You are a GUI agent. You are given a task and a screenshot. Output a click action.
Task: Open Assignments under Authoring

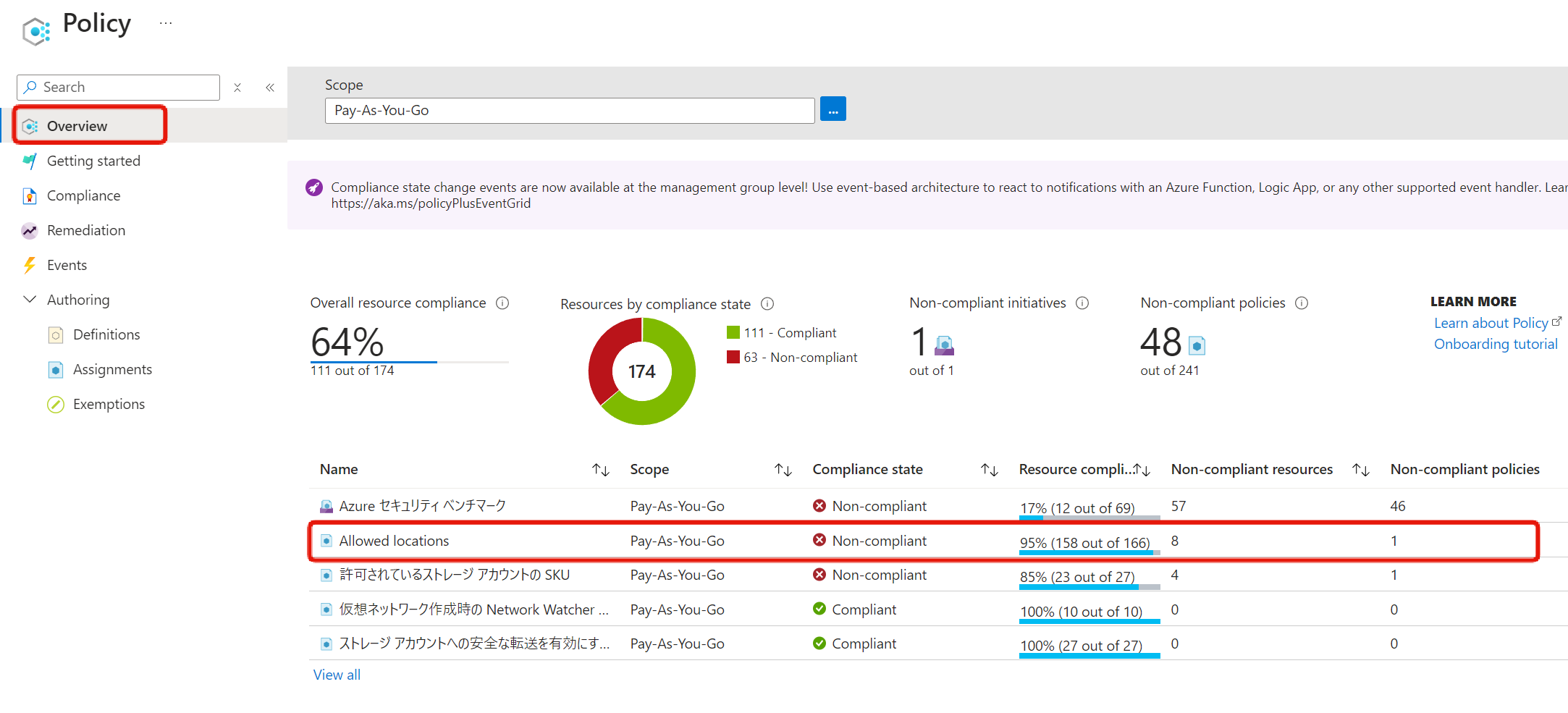pyautogui.click(x=112, y=369)
